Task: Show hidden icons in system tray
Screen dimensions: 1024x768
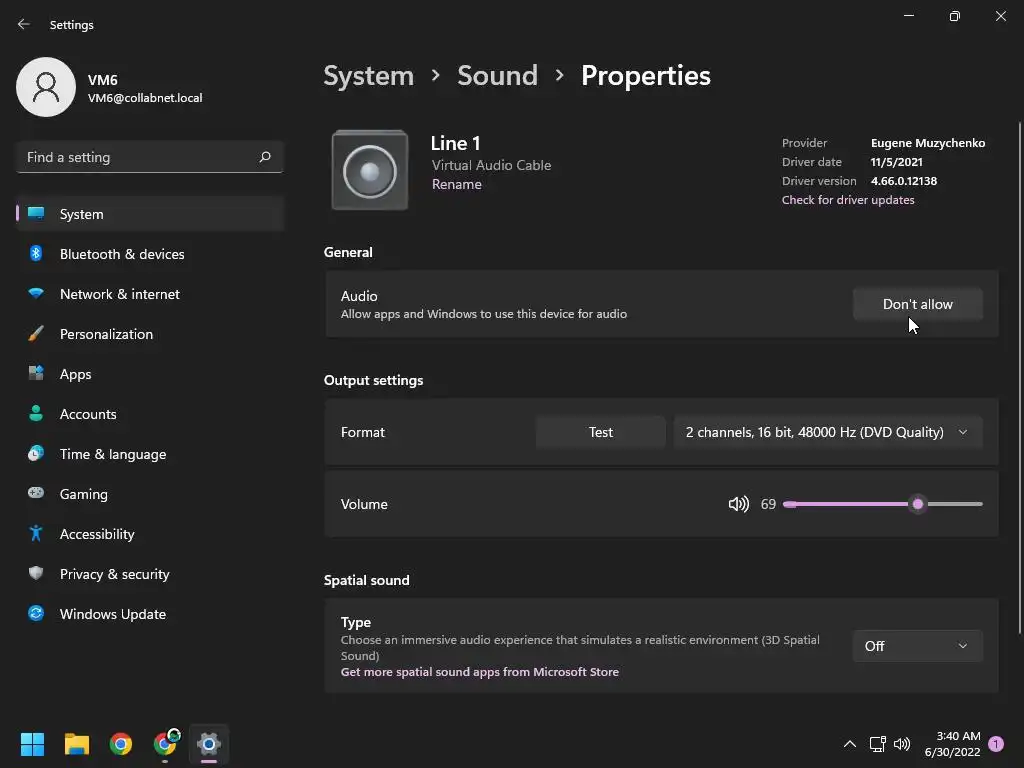Action: 850,744
